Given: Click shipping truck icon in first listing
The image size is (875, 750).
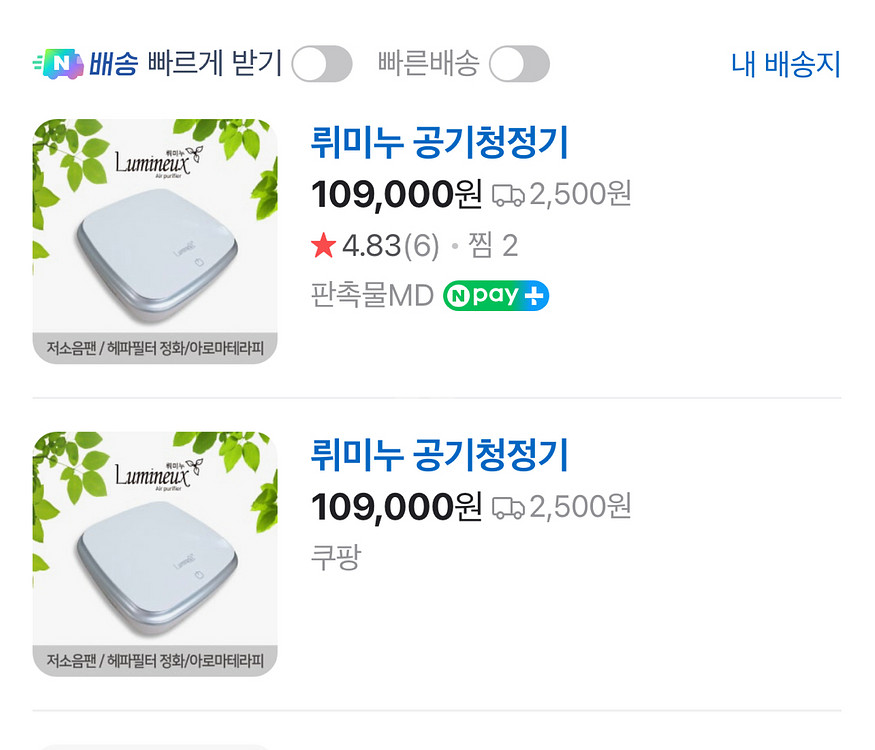Looking at the screenshot, I should point(508,195).
